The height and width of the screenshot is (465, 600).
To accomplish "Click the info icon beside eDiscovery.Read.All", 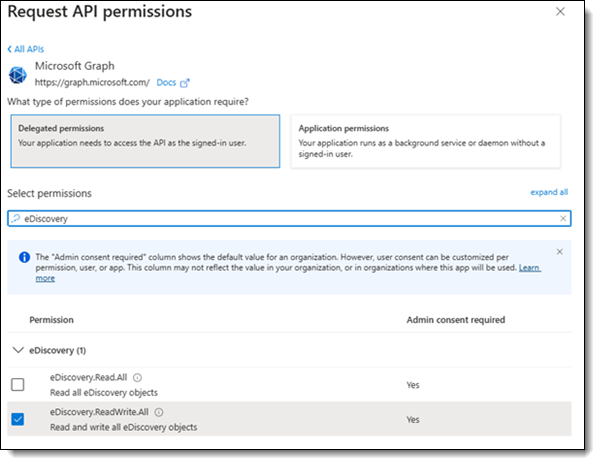I will 137,378.
